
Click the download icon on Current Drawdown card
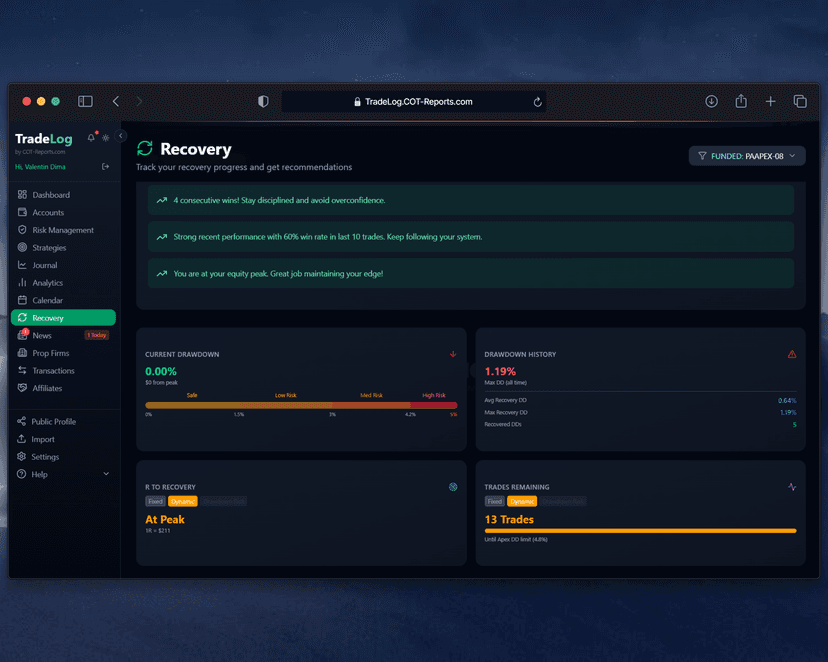click(452, 354)
